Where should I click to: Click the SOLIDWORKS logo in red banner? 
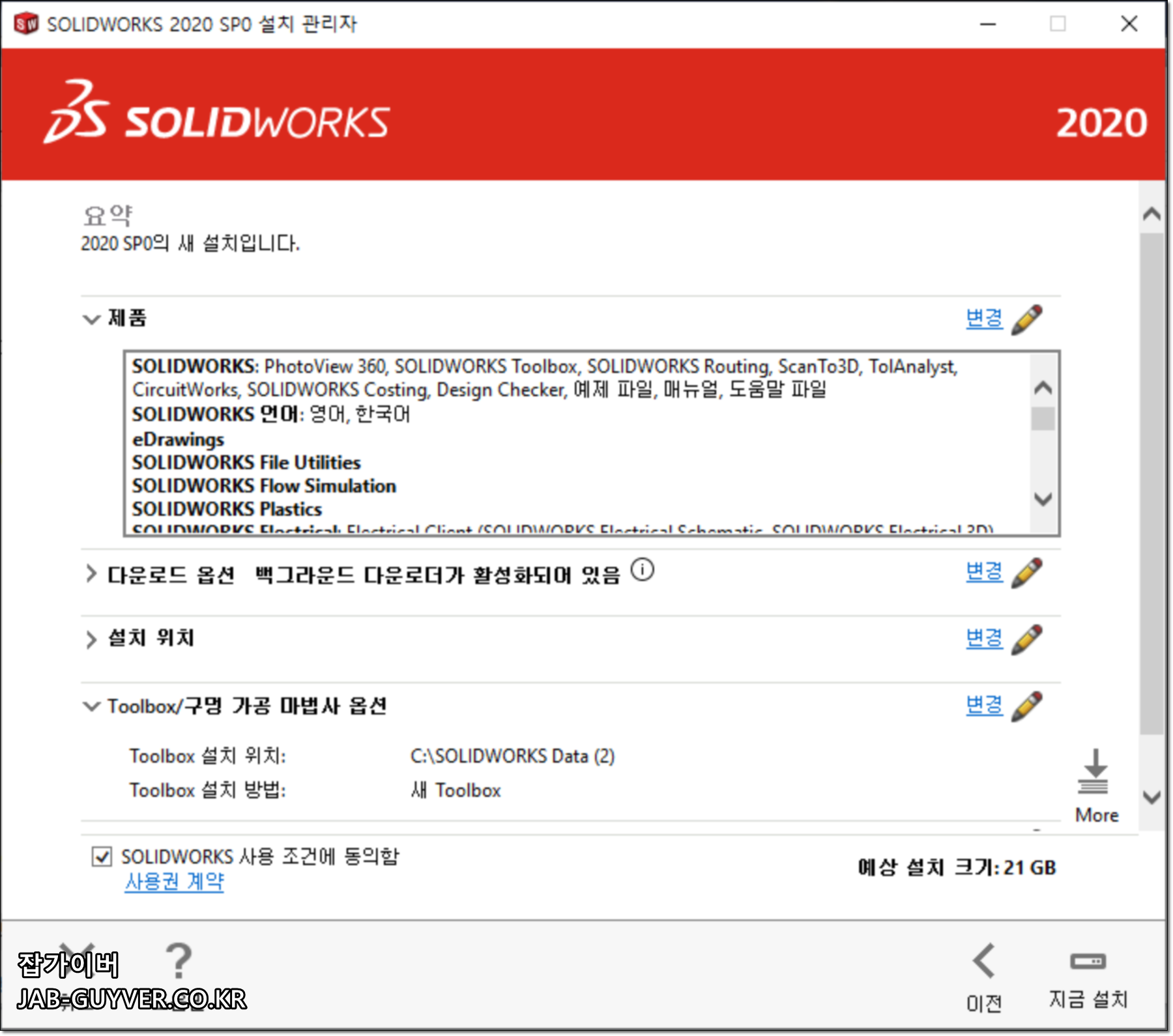(x=217, y=112)
